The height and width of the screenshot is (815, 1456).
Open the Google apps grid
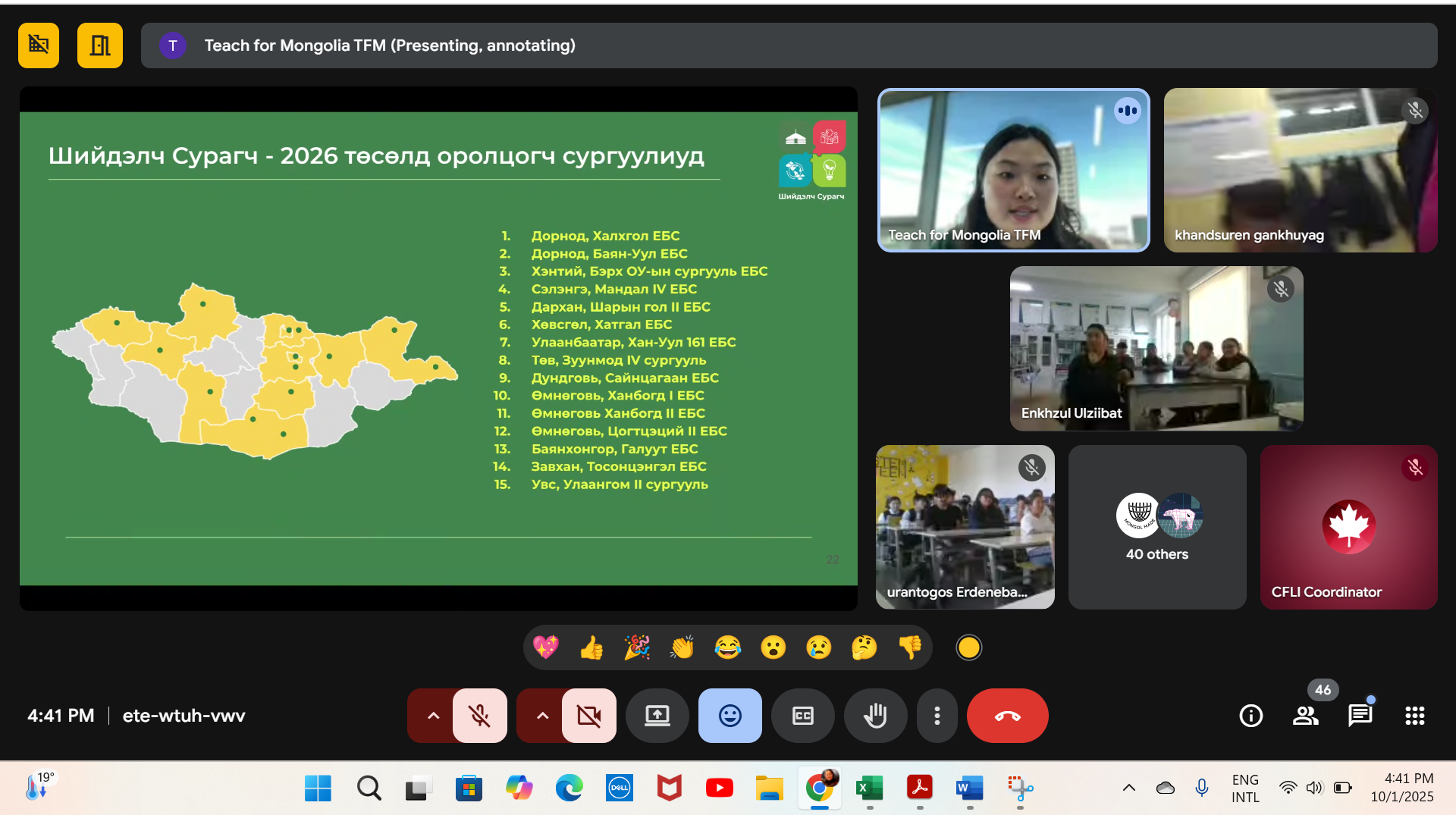point(1414,715)
